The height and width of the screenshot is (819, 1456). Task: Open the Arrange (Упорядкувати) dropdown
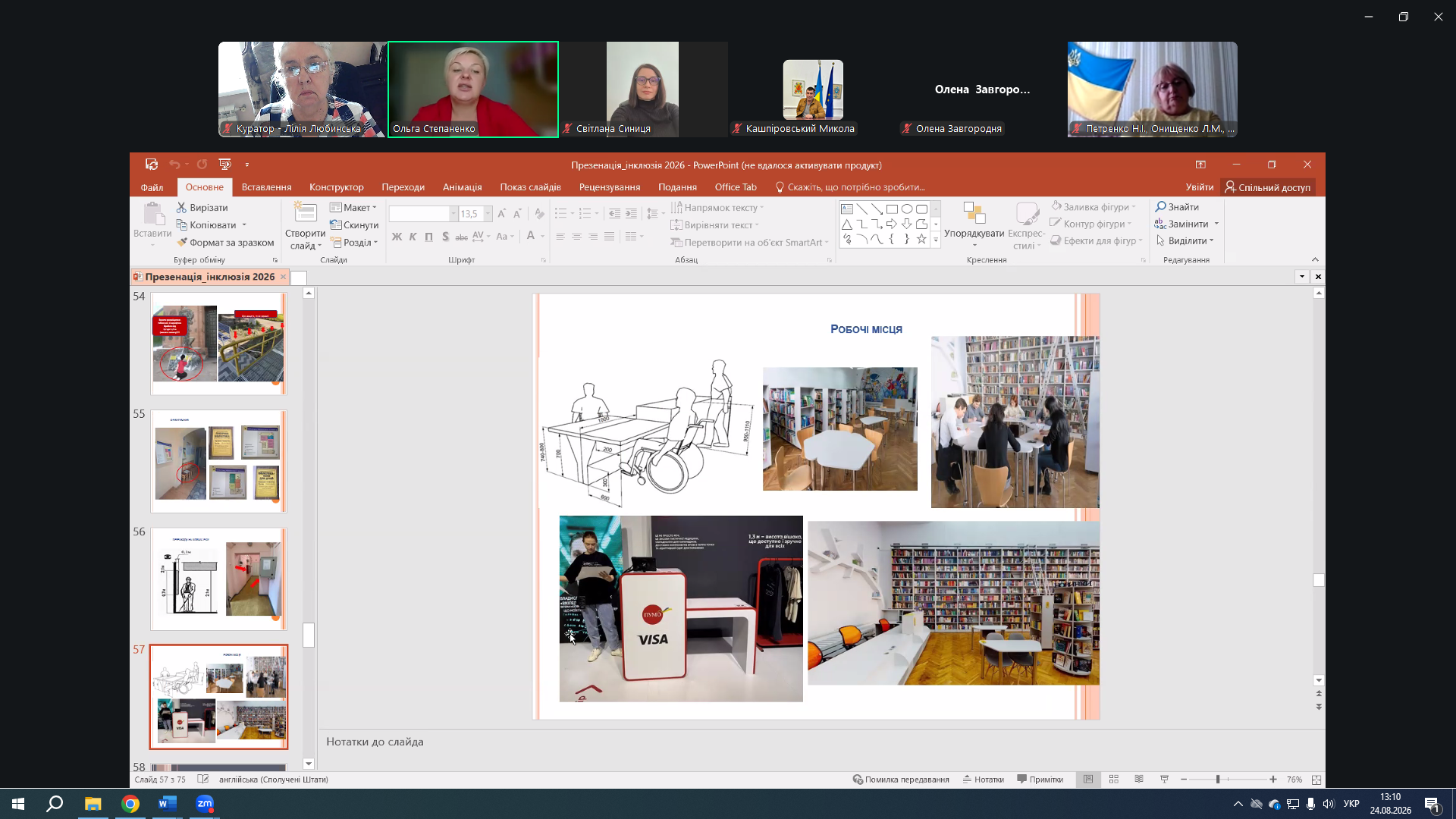(x=974, y=224)
